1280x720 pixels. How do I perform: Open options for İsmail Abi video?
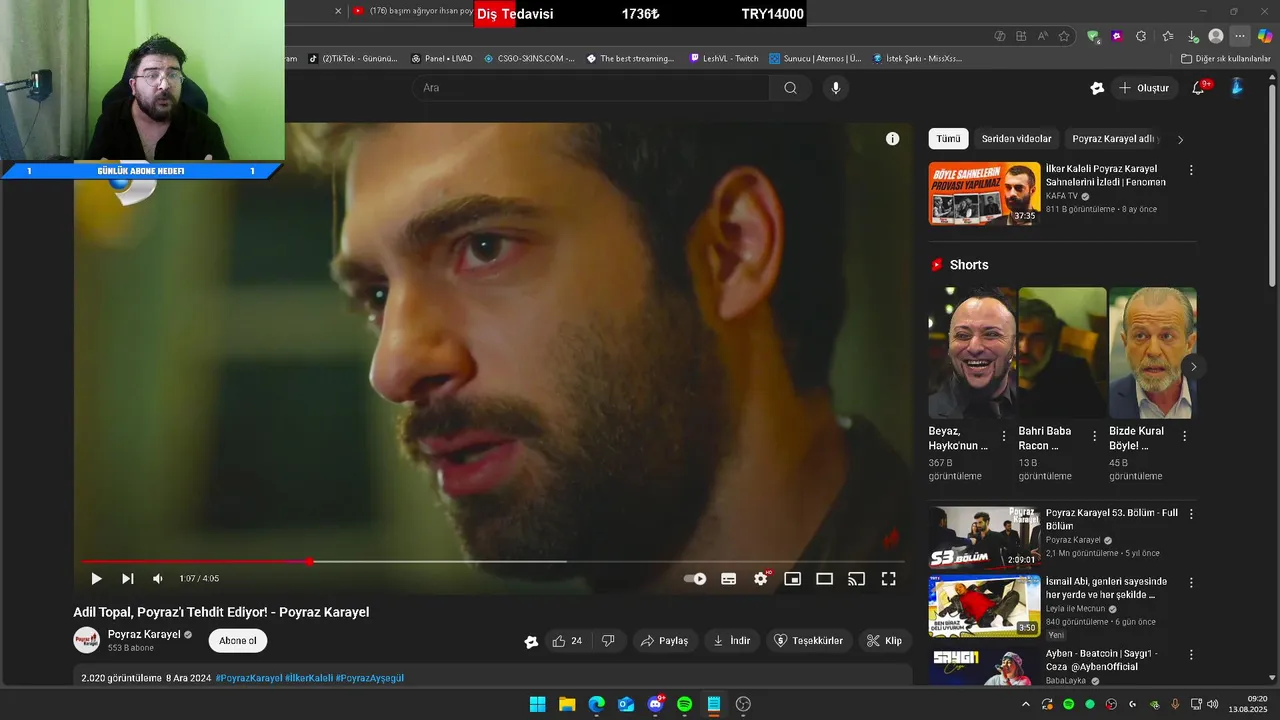click(1191, 582)
